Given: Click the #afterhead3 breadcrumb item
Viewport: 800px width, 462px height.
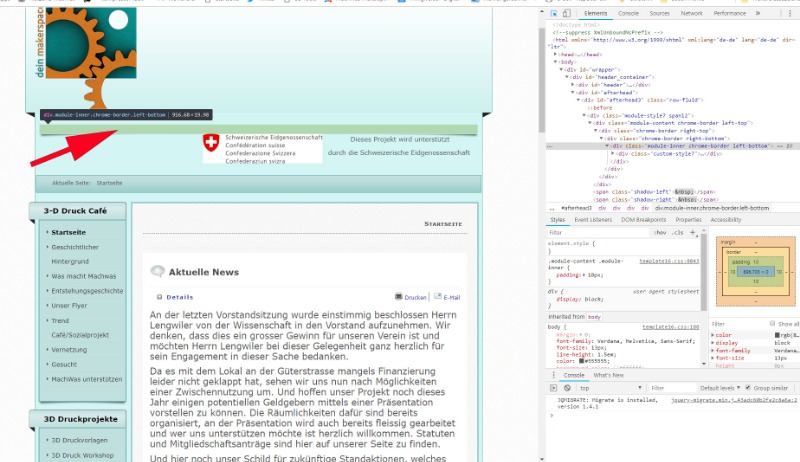Looking at the screenshot, I should [x=577, y=208].
